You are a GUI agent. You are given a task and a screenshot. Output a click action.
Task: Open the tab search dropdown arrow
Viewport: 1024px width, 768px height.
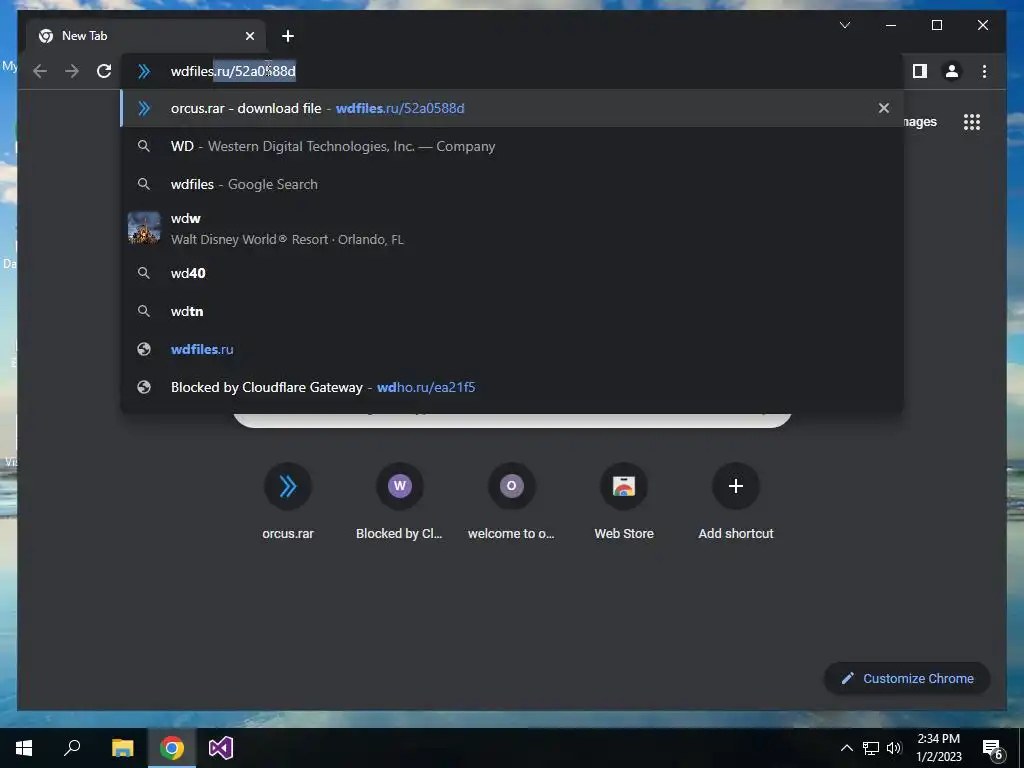pyautogui.click(x=844, y=25)
